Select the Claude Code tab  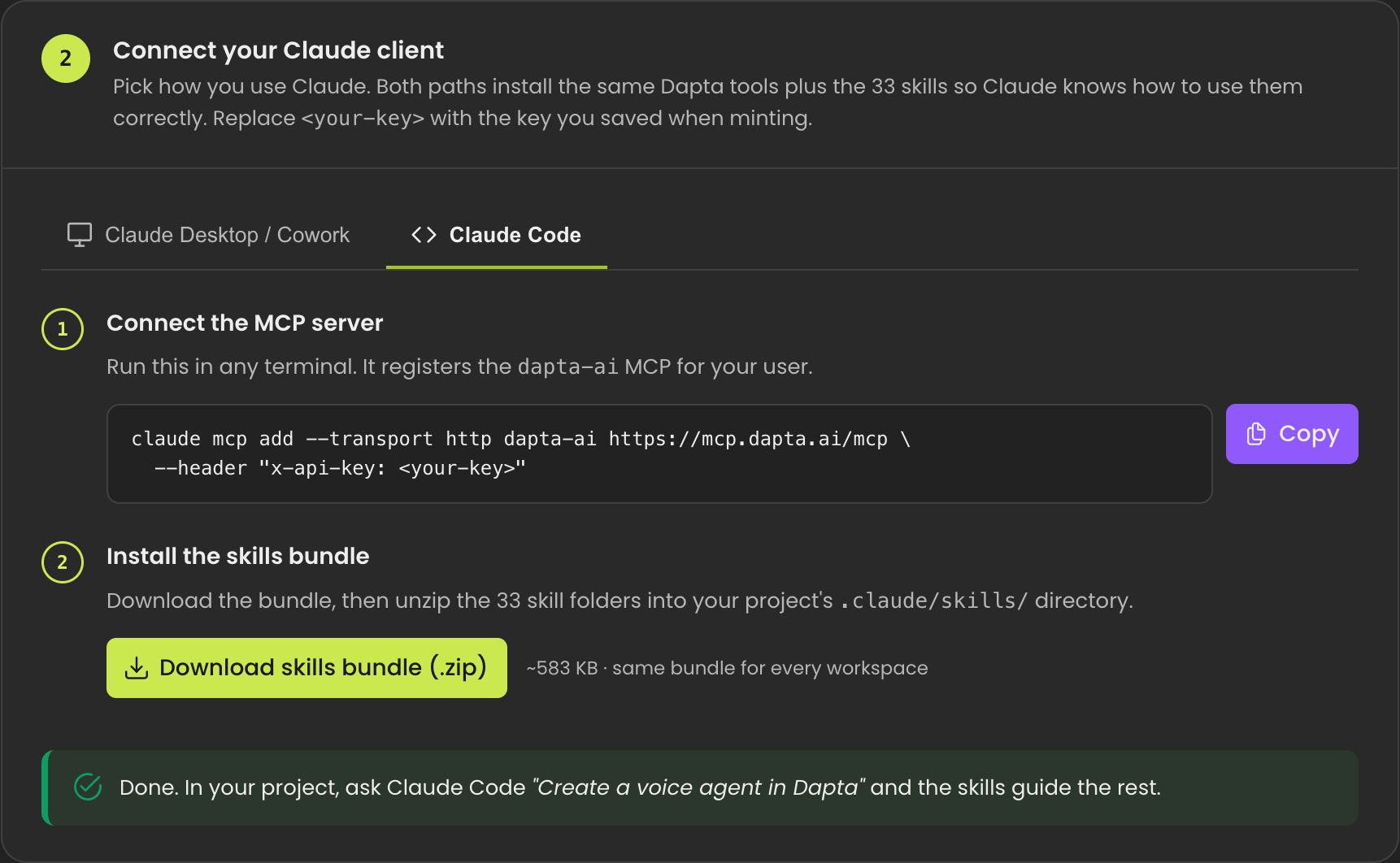tap(496, 235)
